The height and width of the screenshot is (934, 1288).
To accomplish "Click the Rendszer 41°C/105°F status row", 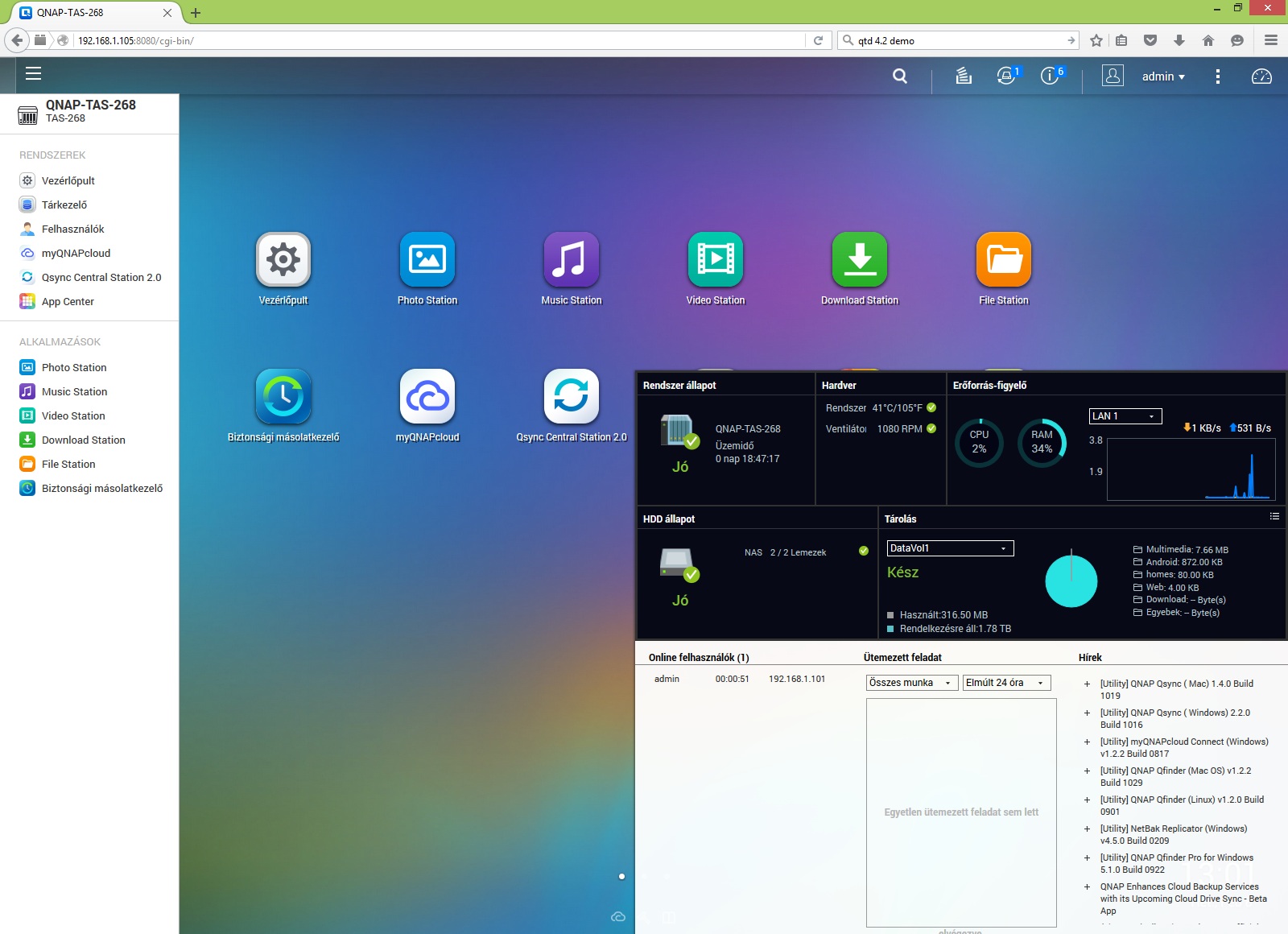I will 881,408.
